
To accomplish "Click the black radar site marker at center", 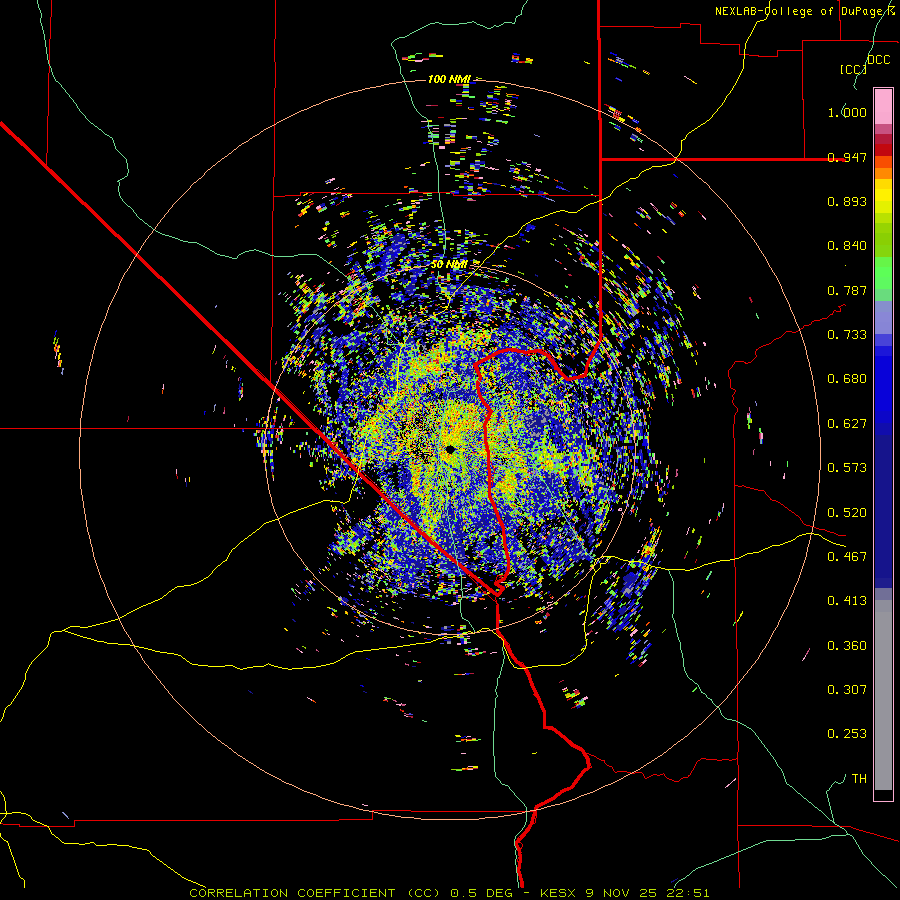I will 450,449.
